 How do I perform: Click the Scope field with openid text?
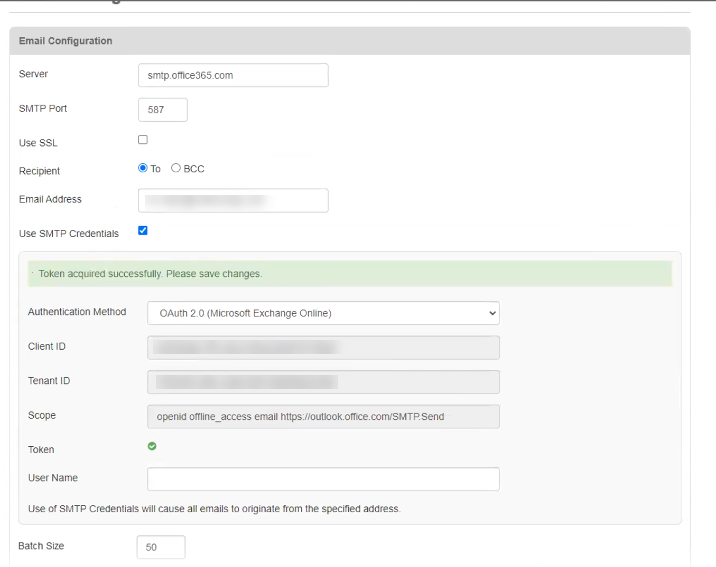pyautogui.click(x=323, y=416)
